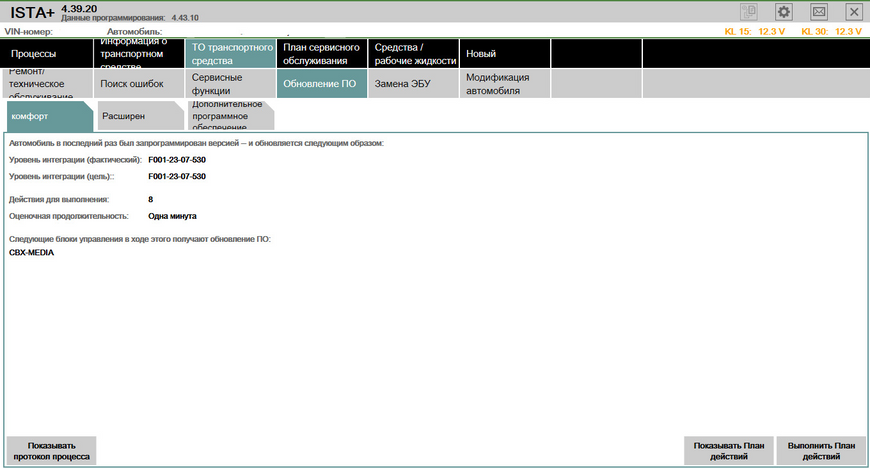Click the greyed connection manager icon
870x469 pixels.
click(x=748, y=12)
